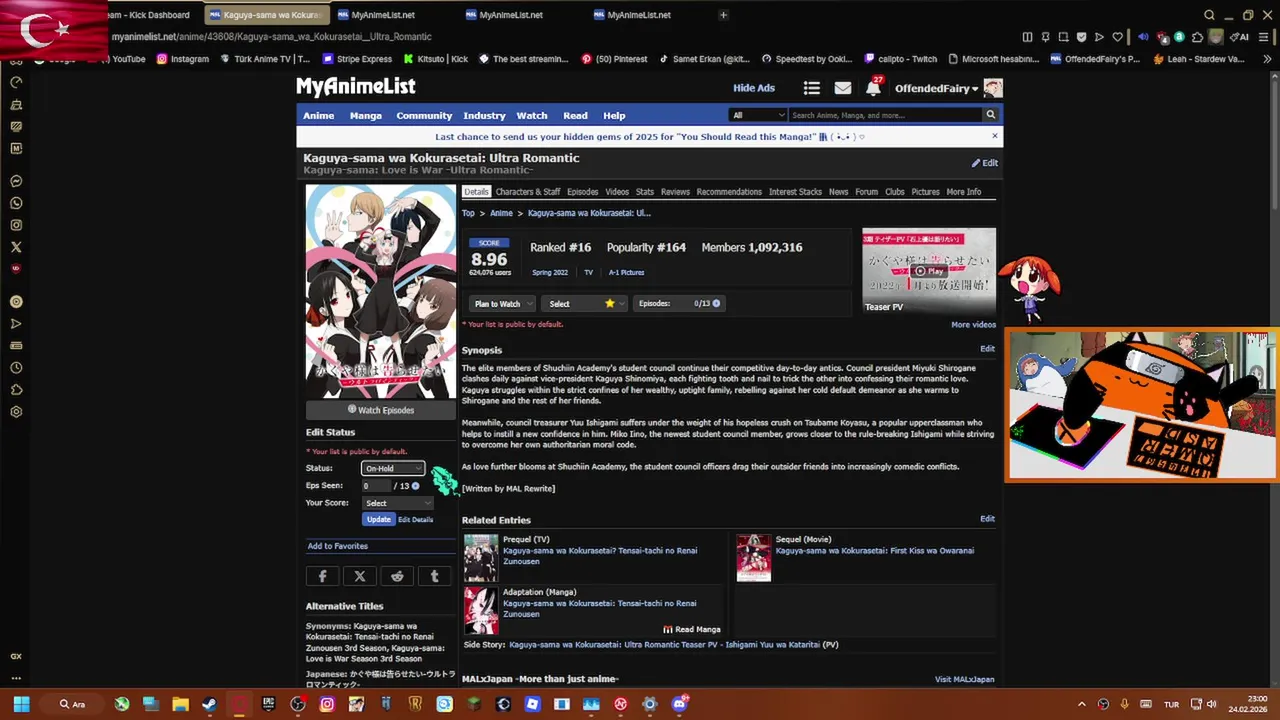Open More videos link
This screenshot has width=1280, height=720.
coord(974,325)
